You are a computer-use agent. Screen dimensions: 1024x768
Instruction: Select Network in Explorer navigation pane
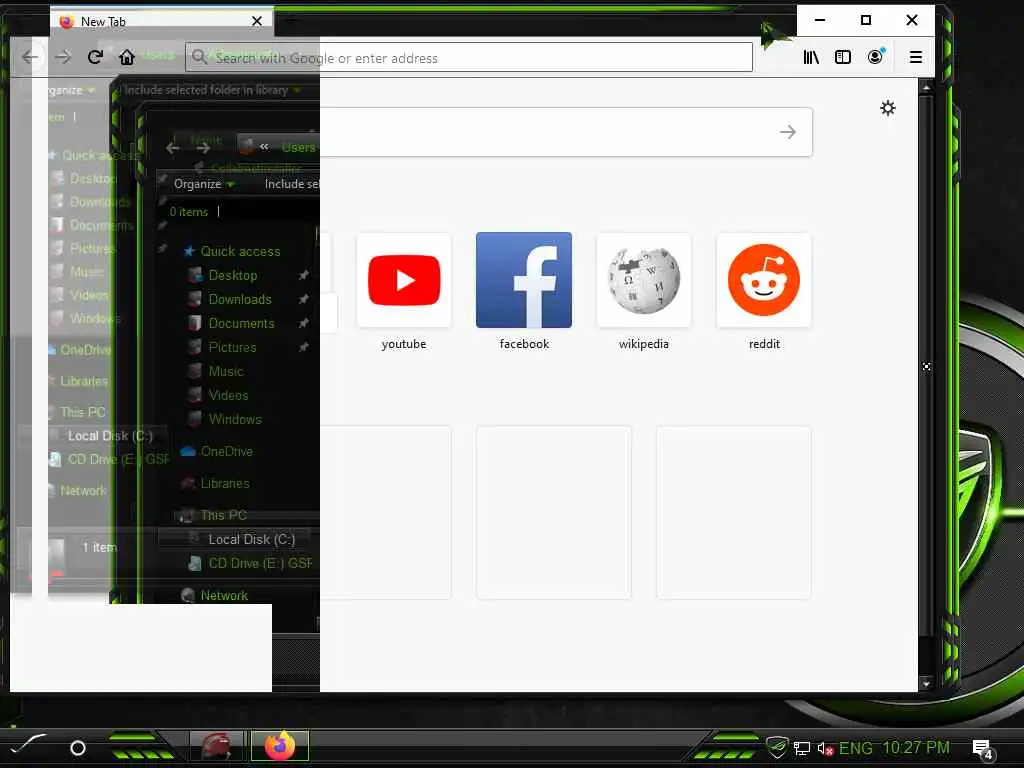pos(223,596)
